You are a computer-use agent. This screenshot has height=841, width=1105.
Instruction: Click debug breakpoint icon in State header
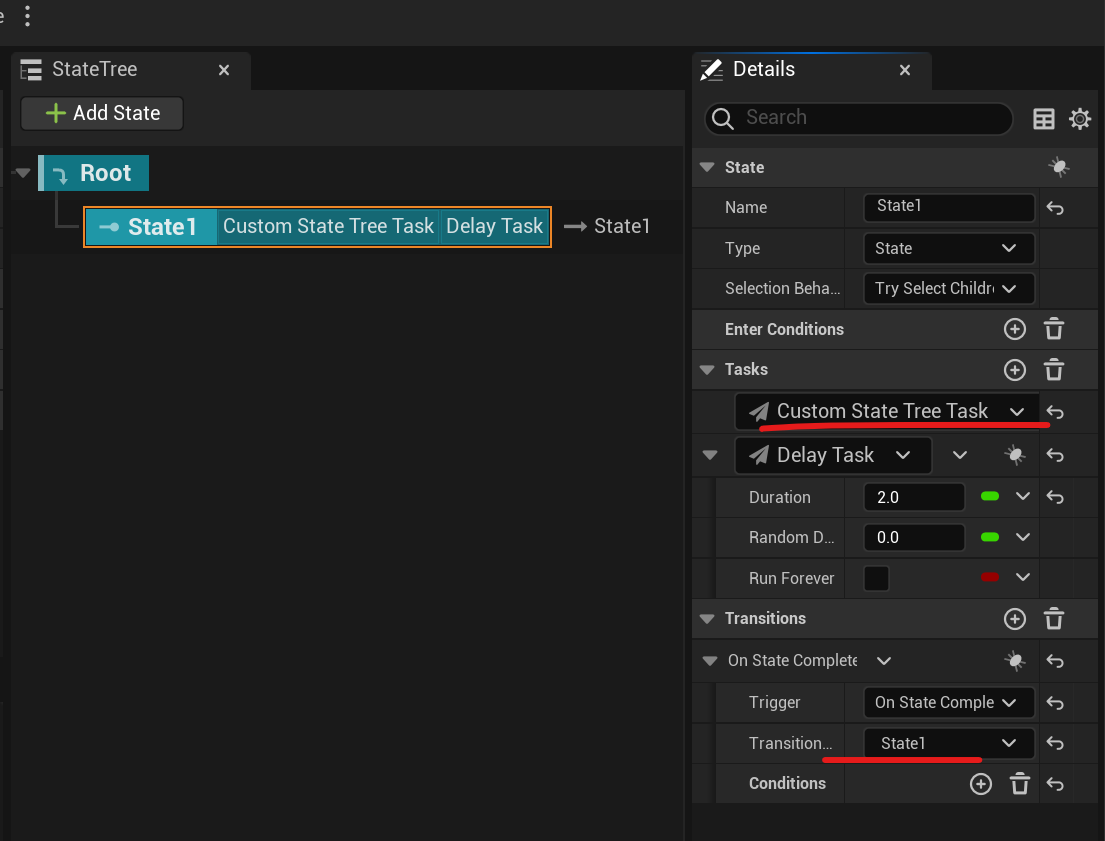(x=1059, y=168)
